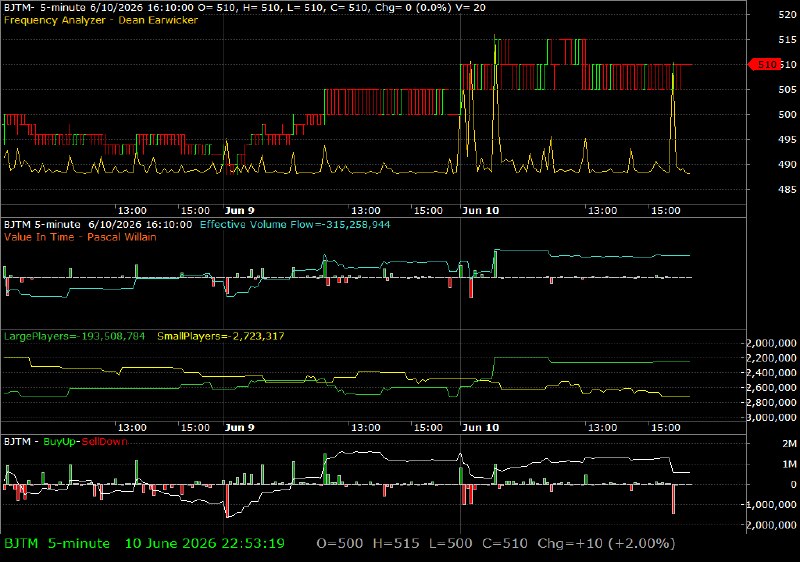800x562 pixels.
Task: Click the green 'BuyUp' legend label
Action: 60,442
